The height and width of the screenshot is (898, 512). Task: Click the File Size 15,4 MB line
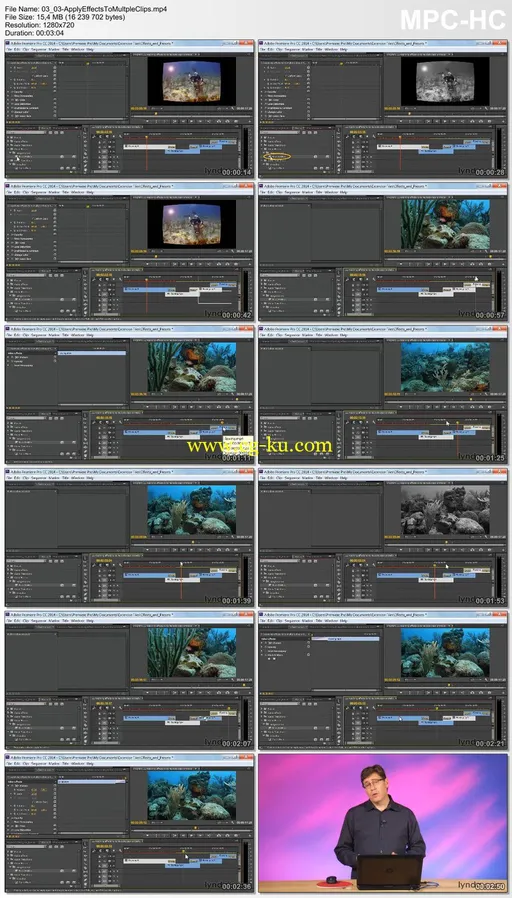click(65, 17)
